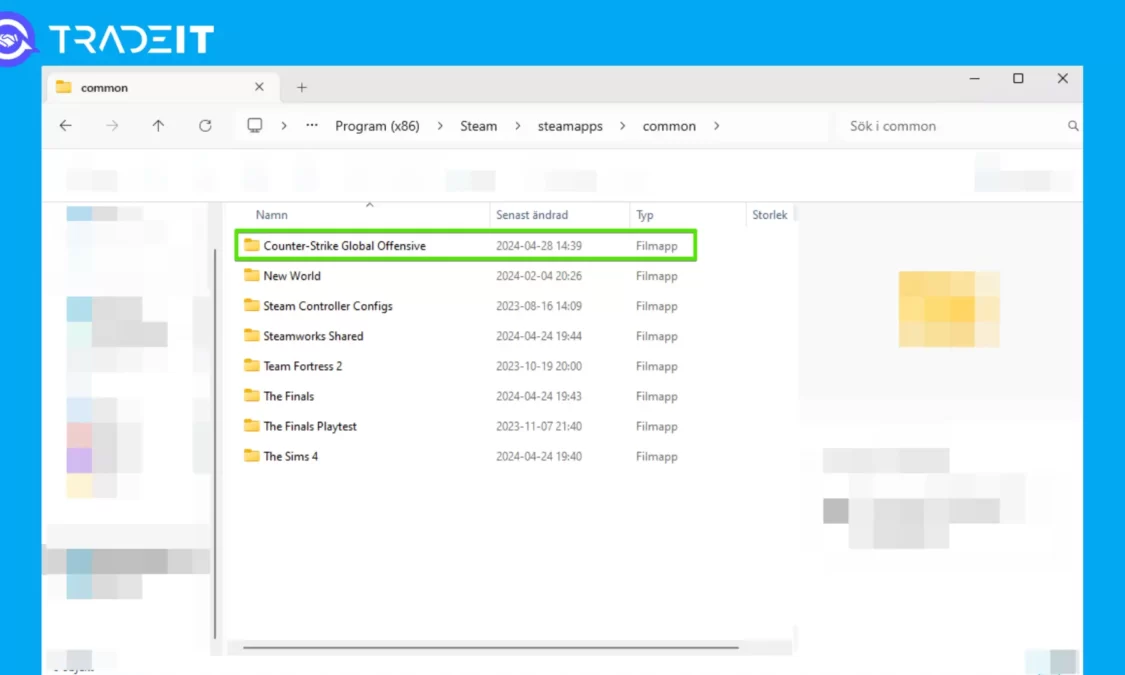The width and height of the screenshot is (1125, 675).
Task: Select Team Fortress 2 folder name
Action: coord(303,366)
